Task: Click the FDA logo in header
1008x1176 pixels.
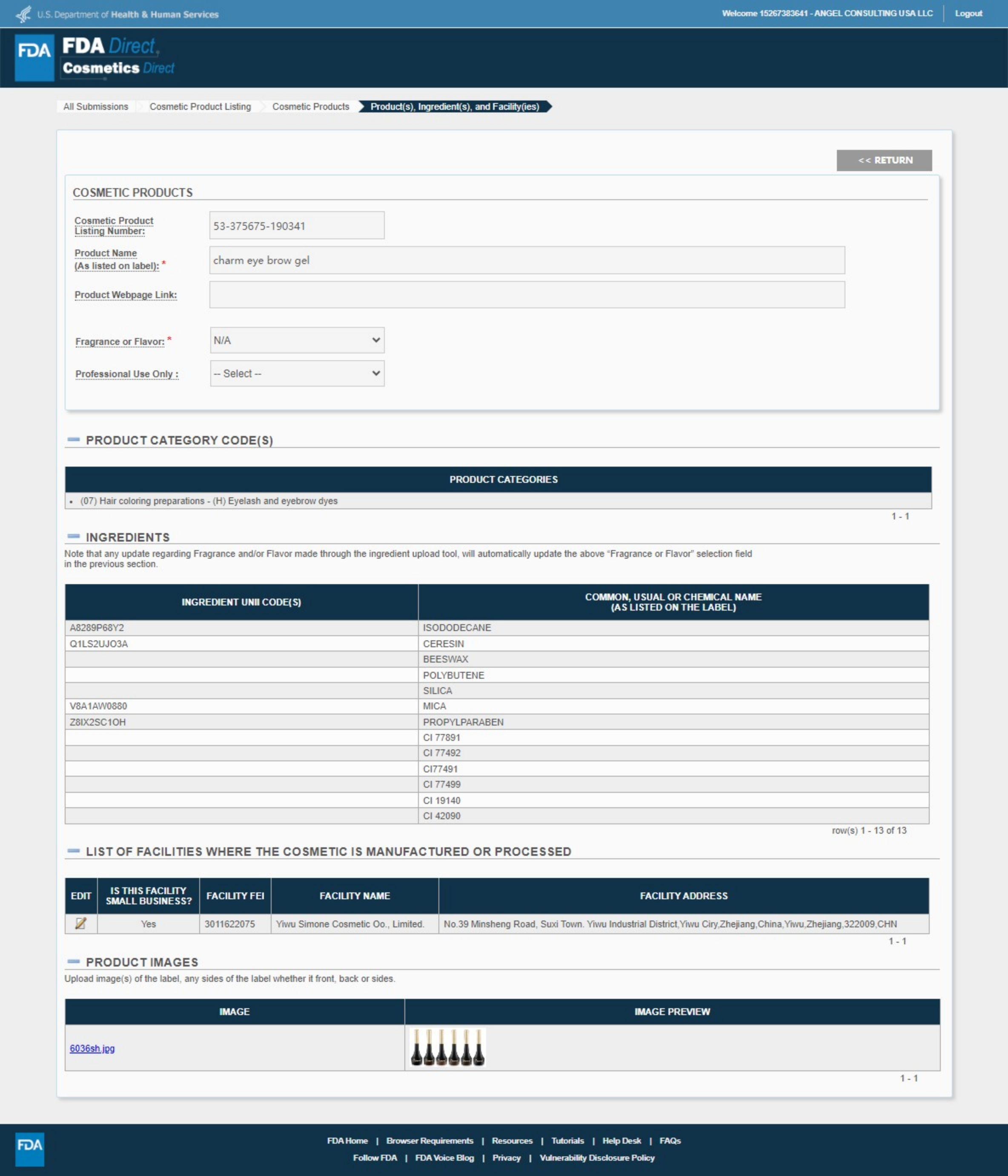Action: coord(34,57)
